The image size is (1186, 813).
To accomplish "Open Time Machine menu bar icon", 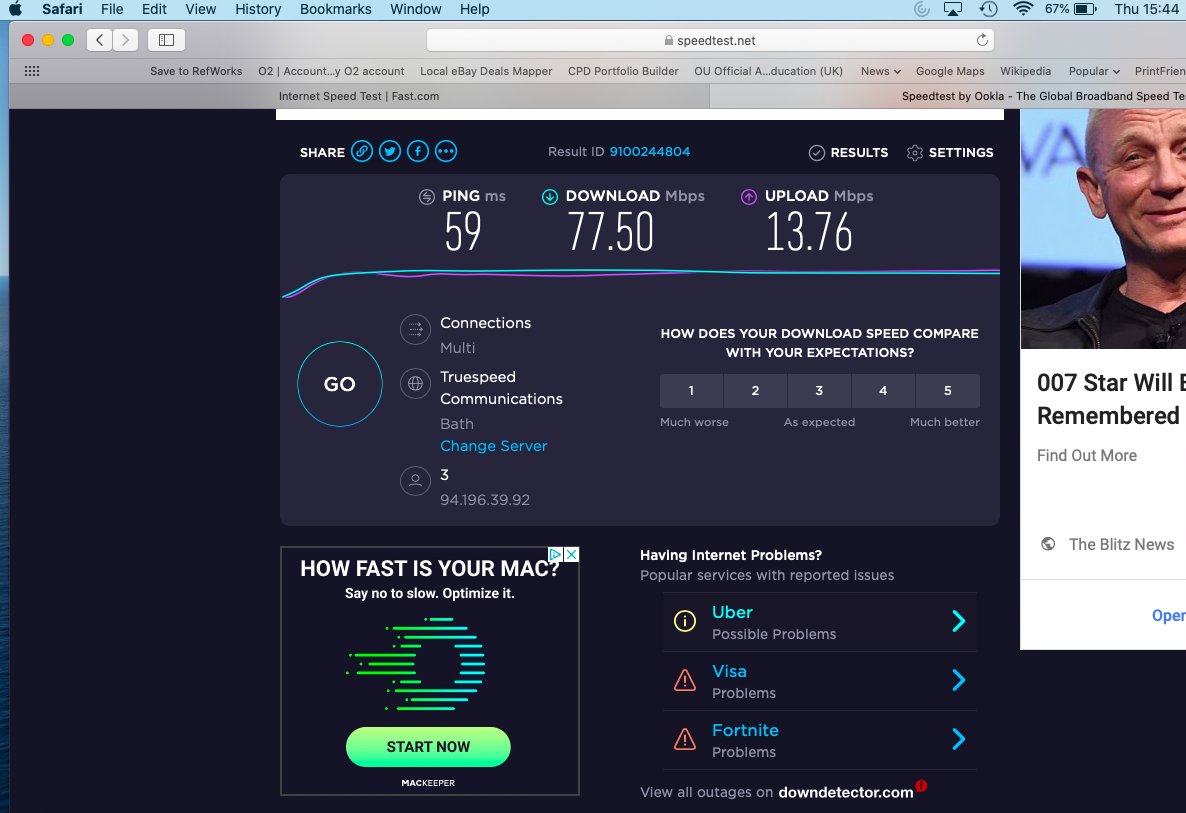I will (x=989, y=9).
